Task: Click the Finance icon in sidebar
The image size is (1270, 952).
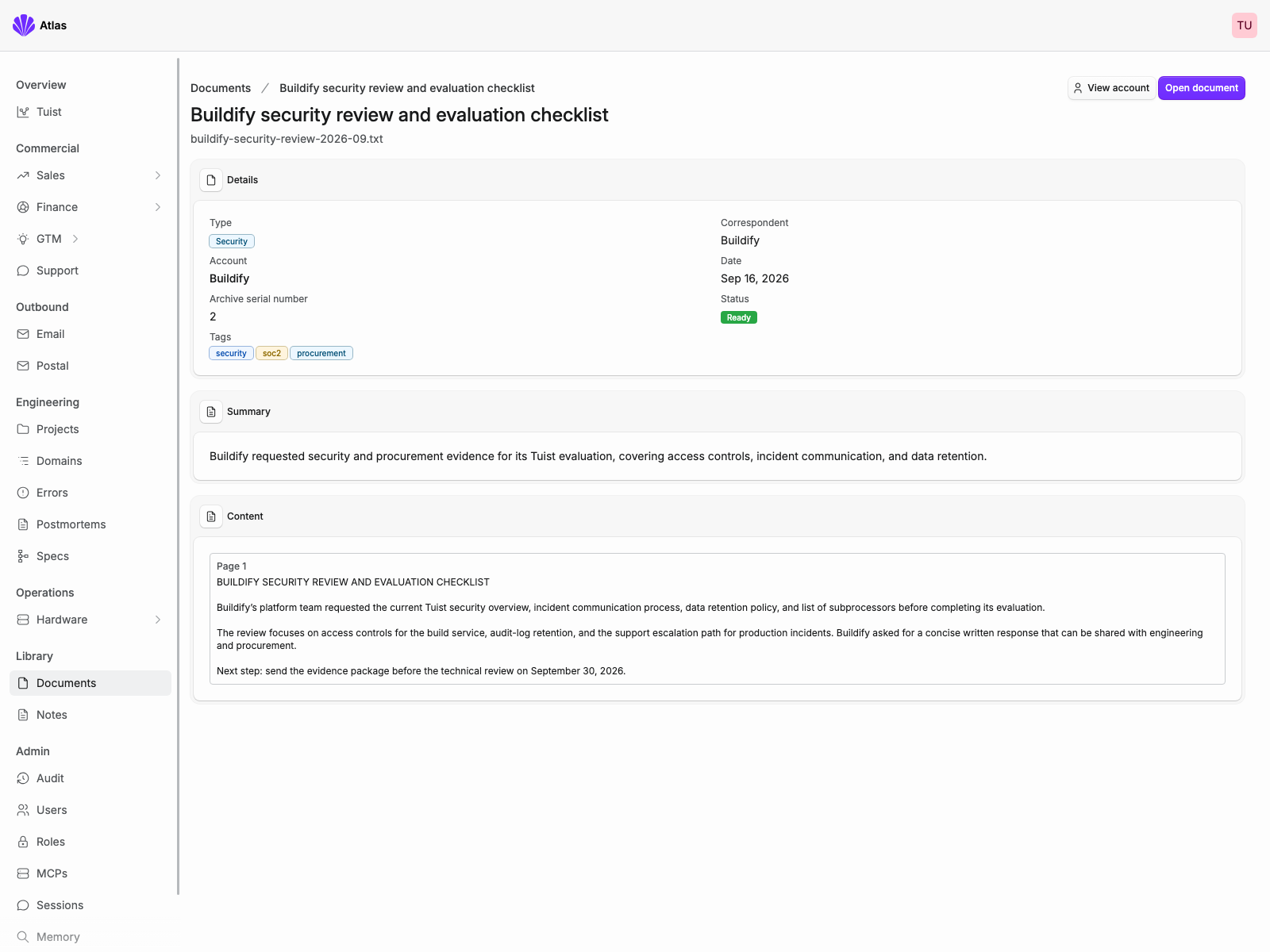Action: point(23,207)
